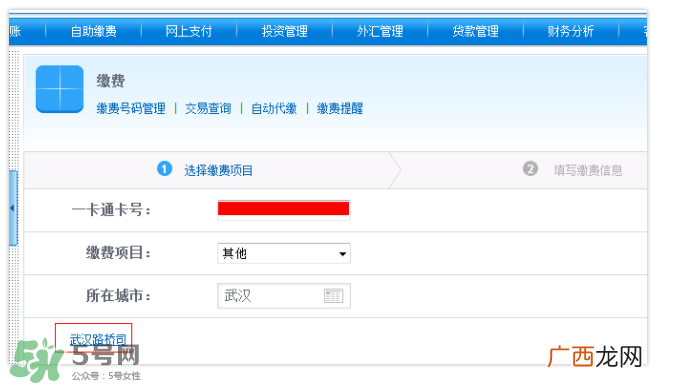The image size is (677, 385).
Task: Expand the 缴费项目 dropdown showing 其他
Action: coord(284,253)
